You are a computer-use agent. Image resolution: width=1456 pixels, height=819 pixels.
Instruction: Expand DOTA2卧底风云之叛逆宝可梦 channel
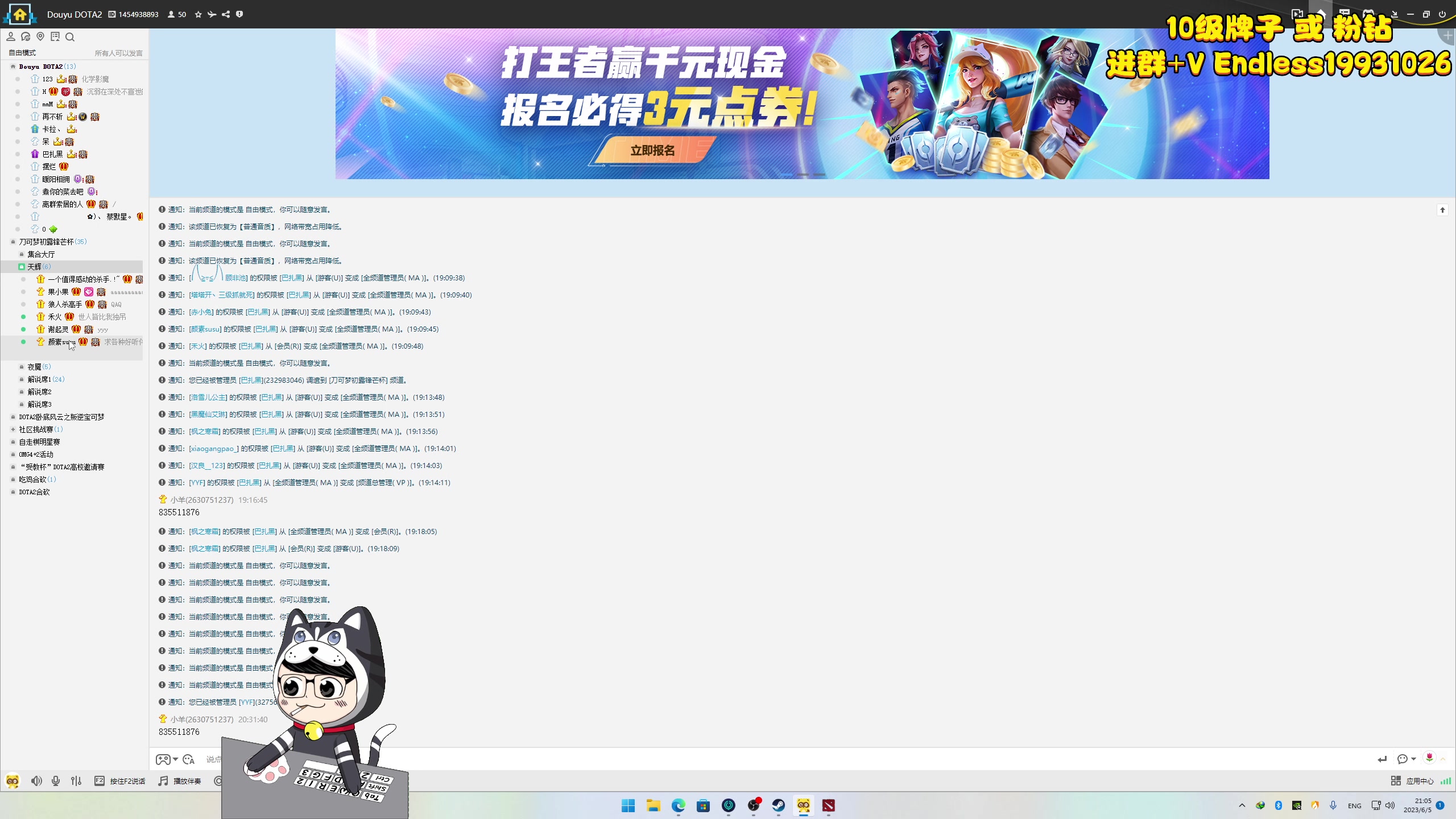(13, 417)
